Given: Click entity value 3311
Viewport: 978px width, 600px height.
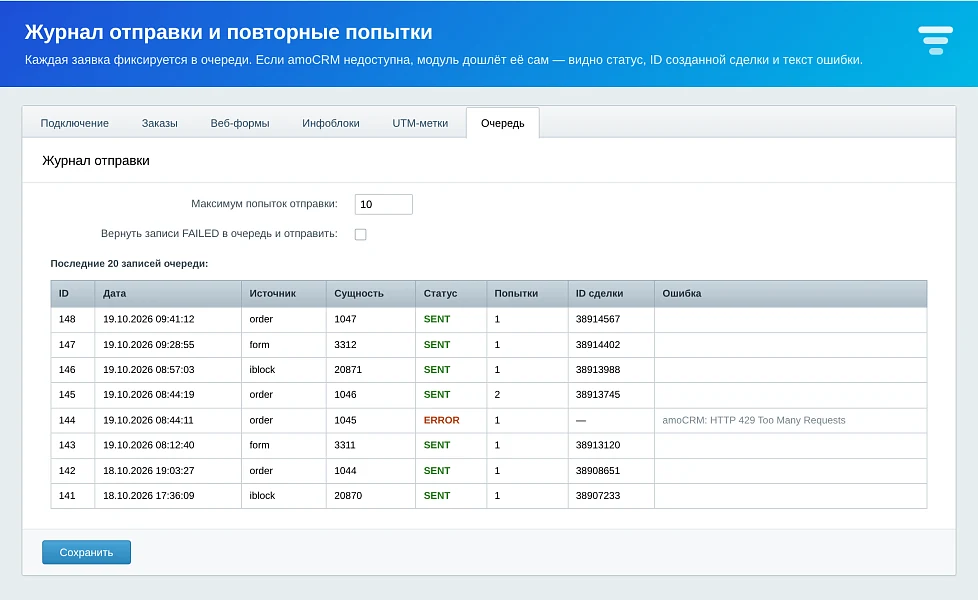Looking at the screenshot, I should pos(345,445).
